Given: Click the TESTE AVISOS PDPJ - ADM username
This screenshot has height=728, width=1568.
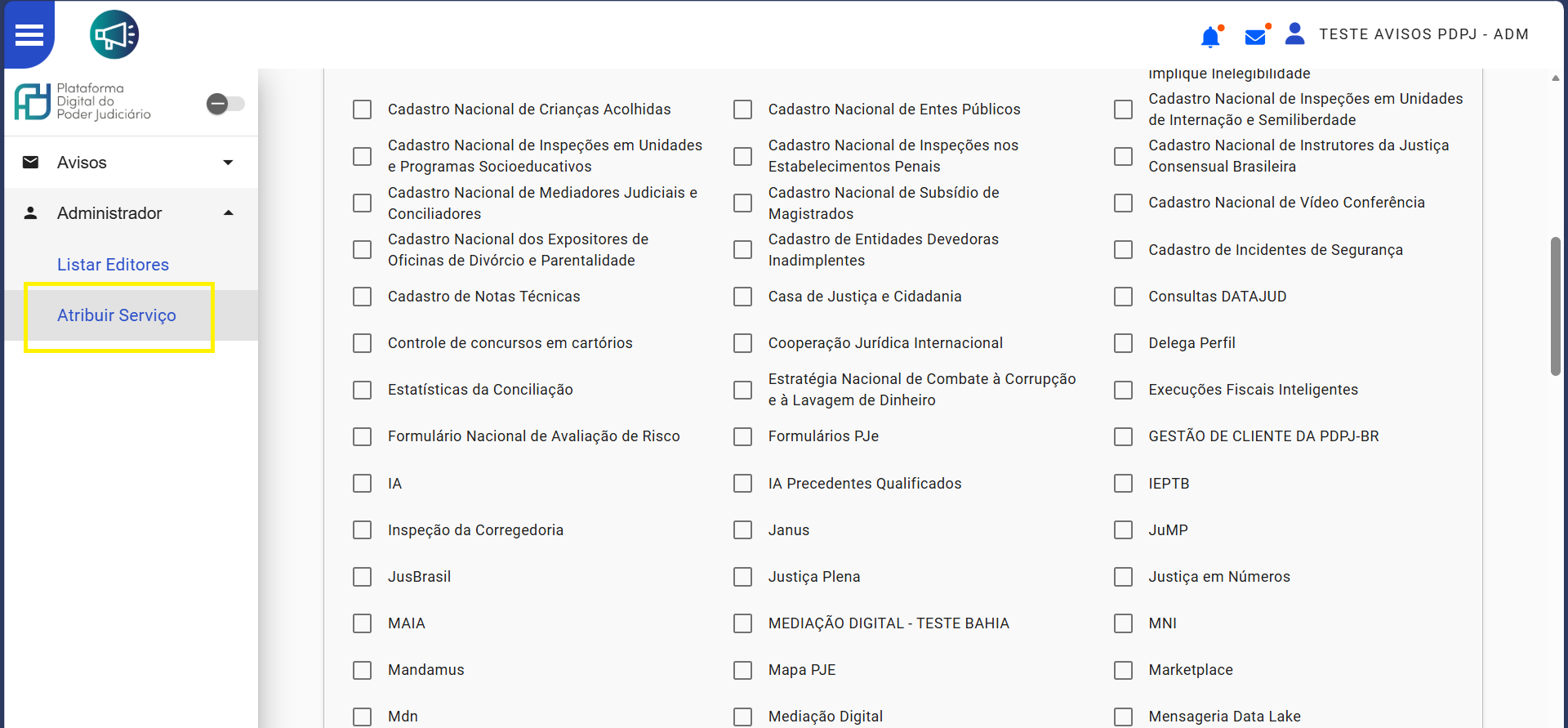Looking at the screenshot, I should coord(1423,34).
